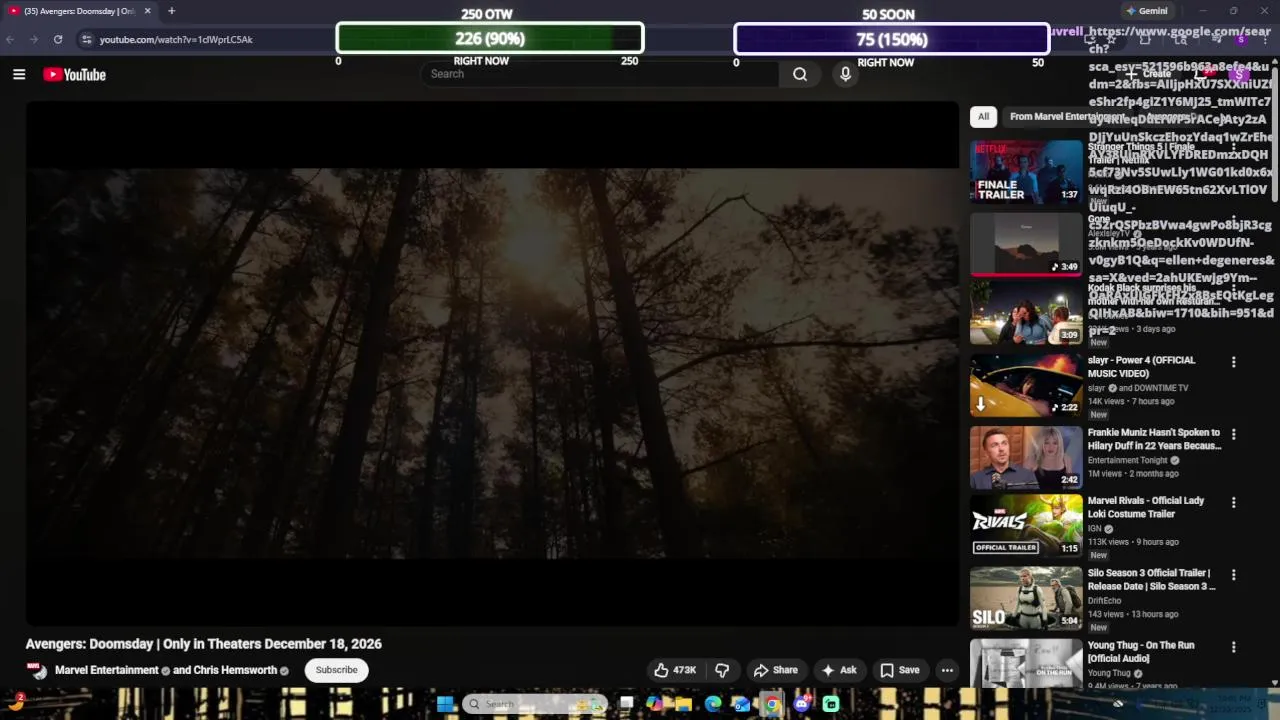Visit the DriftEcho channel name
This screenshot has height=720, width=1280.
(1105, 601)
